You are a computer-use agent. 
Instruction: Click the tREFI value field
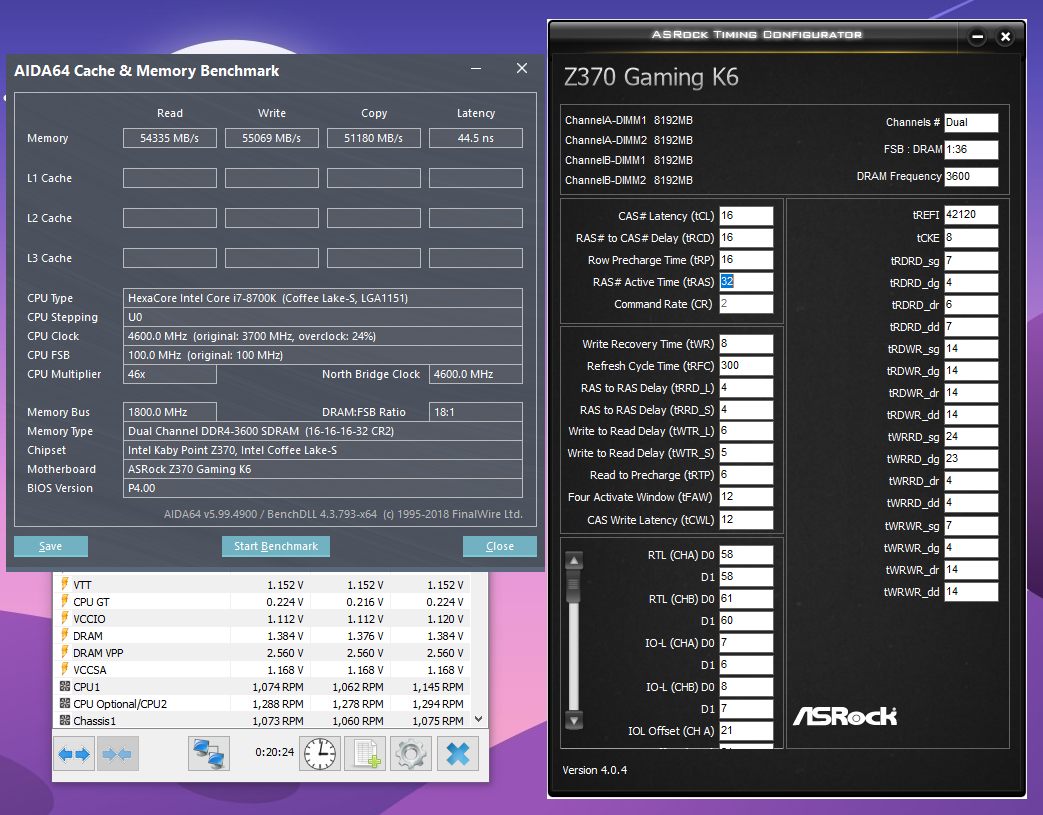[971, 215]
